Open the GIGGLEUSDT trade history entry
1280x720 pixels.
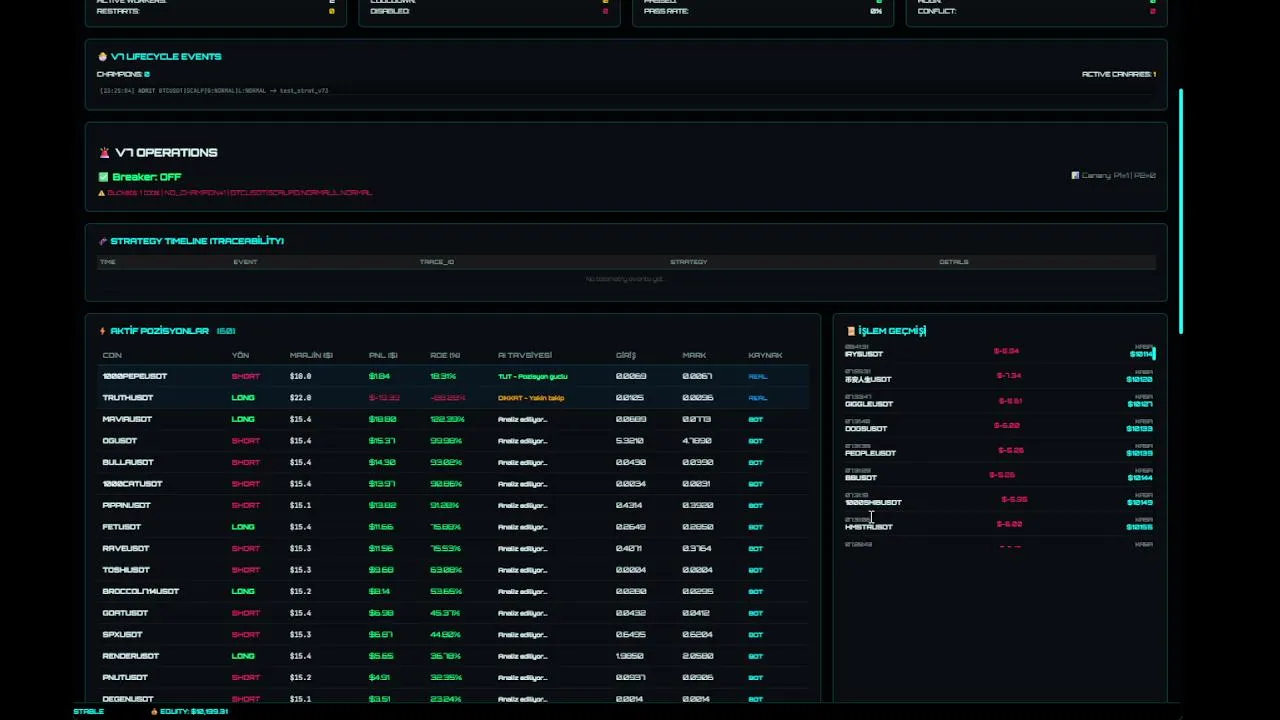coord(1000,401)
